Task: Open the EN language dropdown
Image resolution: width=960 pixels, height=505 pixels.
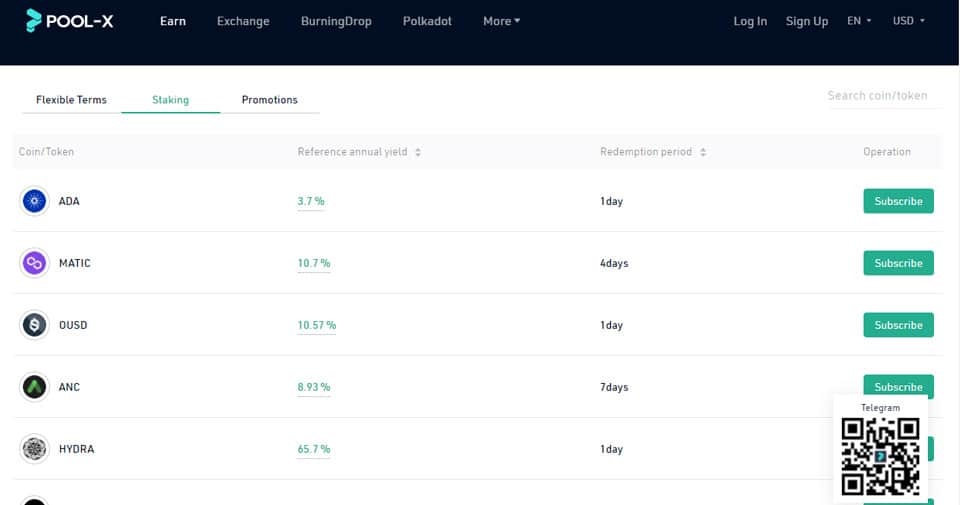Action: tap(859, 21)
